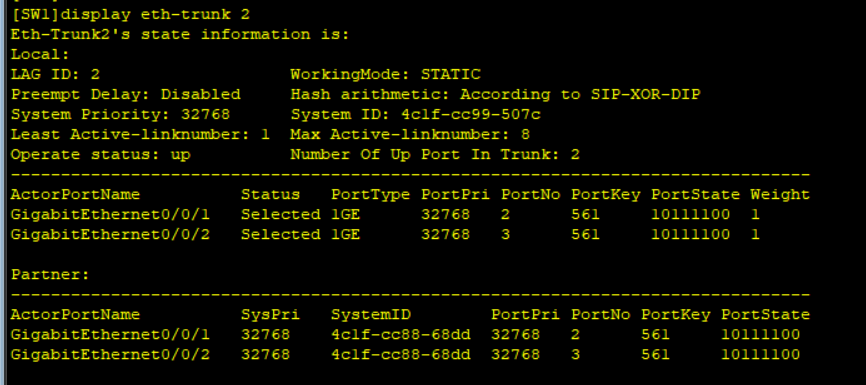Select 'Preempt Delay: Disabled' text
The image size is (866, 385).
[126, 94]
